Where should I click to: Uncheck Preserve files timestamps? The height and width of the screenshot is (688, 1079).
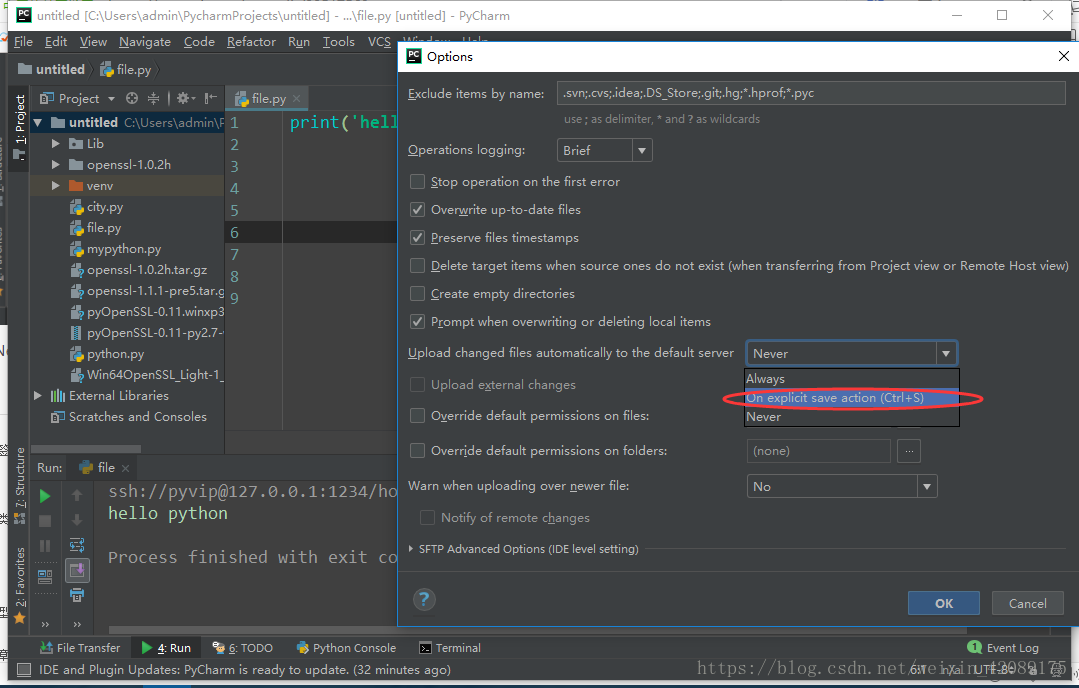418,238
